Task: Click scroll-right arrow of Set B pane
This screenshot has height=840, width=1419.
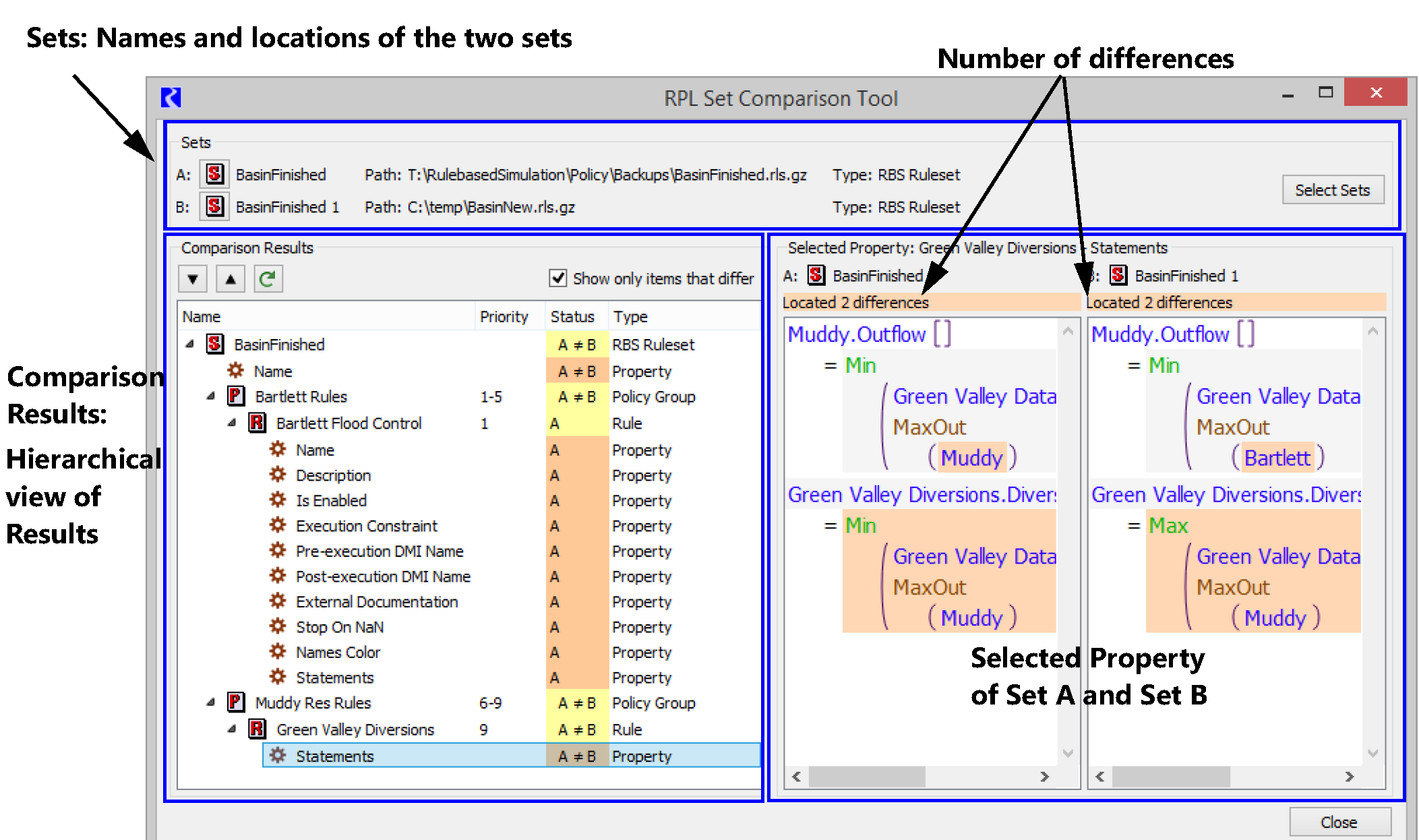Action: (x=1349, y=777)
